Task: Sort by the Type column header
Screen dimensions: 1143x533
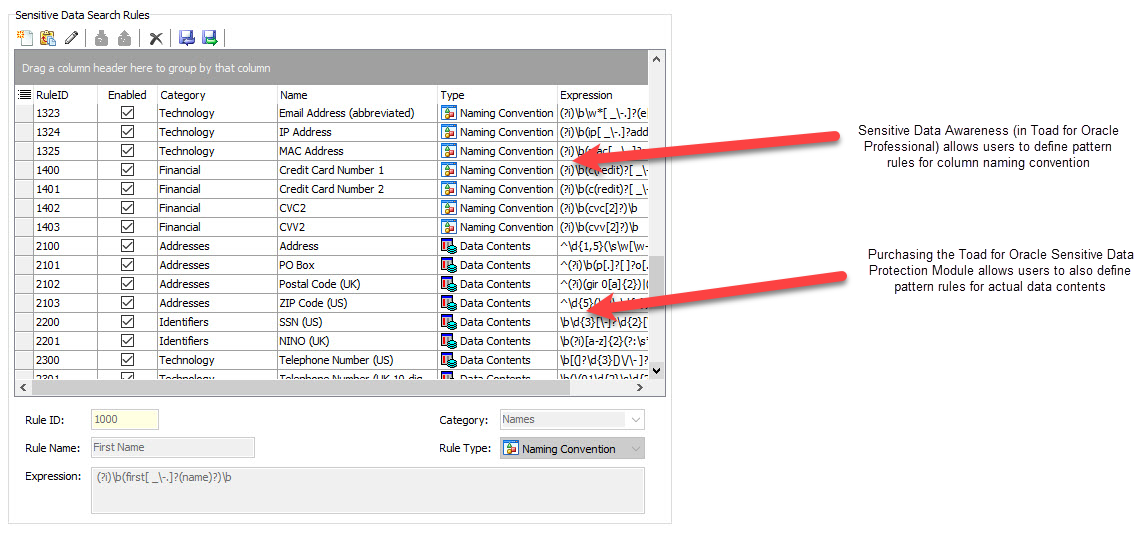Action: tap(497, 95)
